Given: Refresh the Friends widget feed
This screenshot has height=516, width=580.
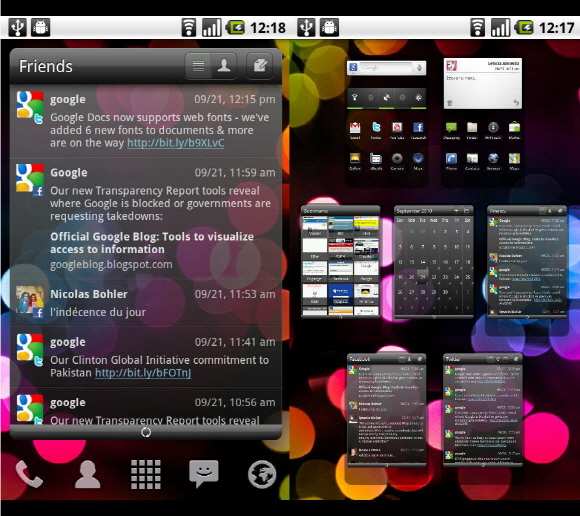Looking at the screenshot, I should coord(146,432).
